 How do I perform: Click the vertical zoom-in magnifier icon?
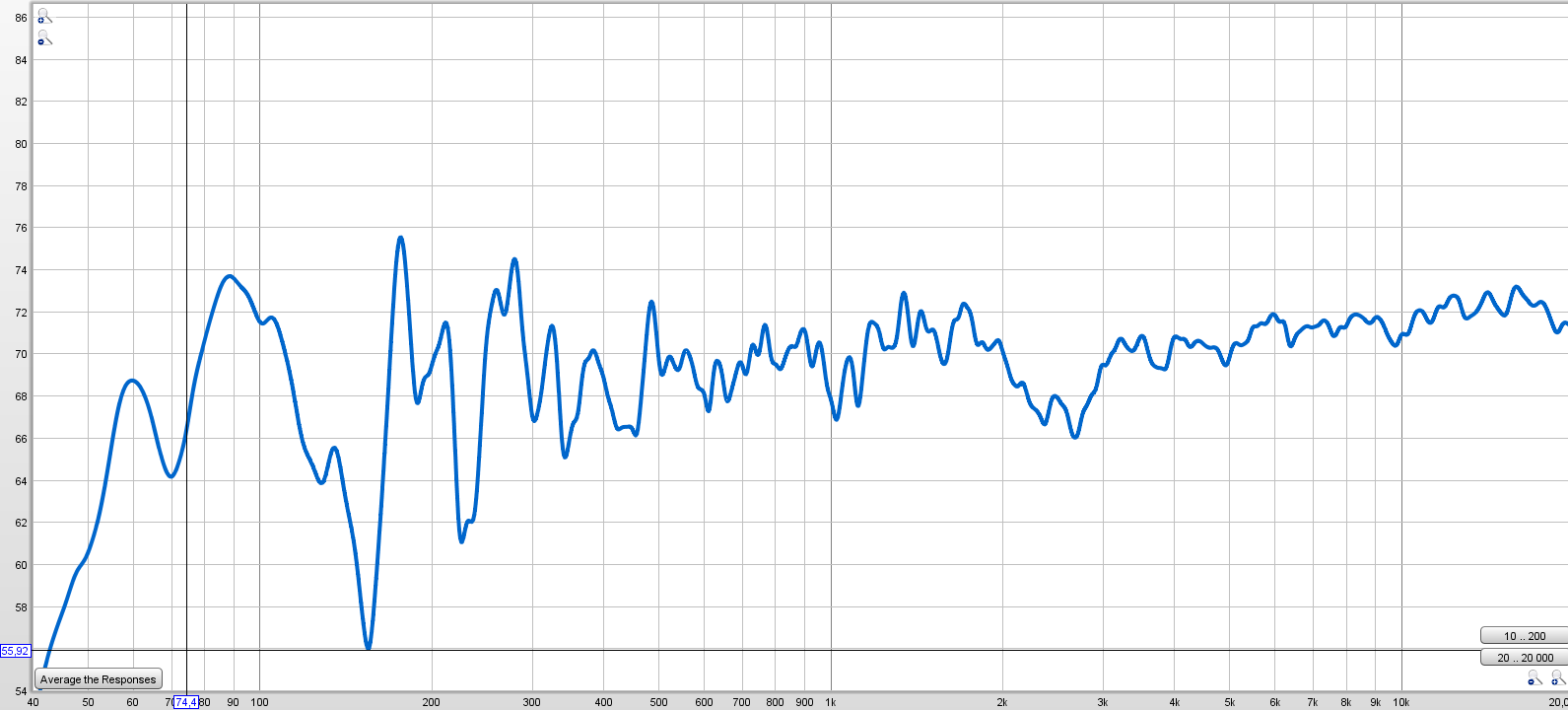point(43,16)
